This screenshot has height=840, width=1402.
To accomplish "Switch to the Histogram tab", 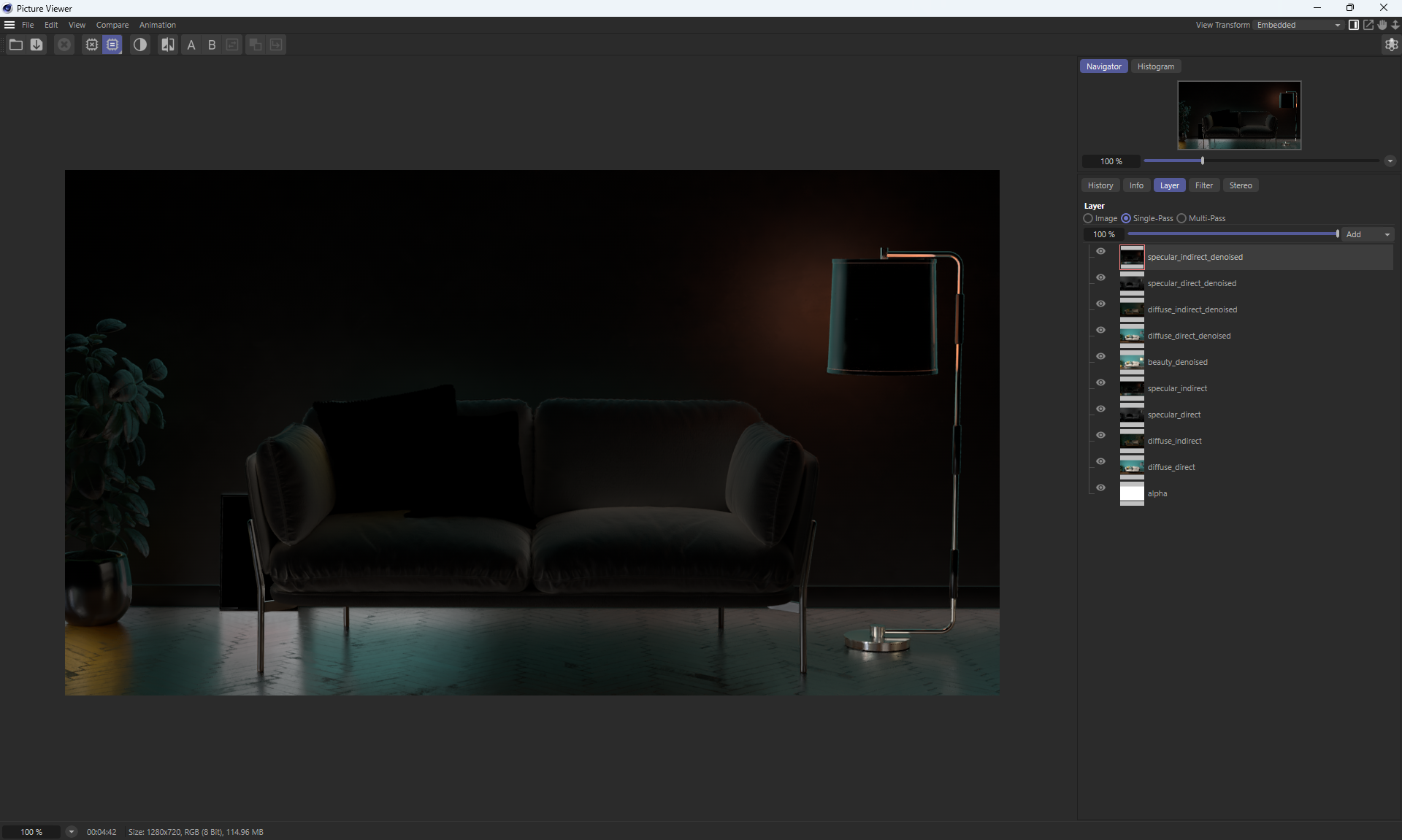I will point(1155,66).
